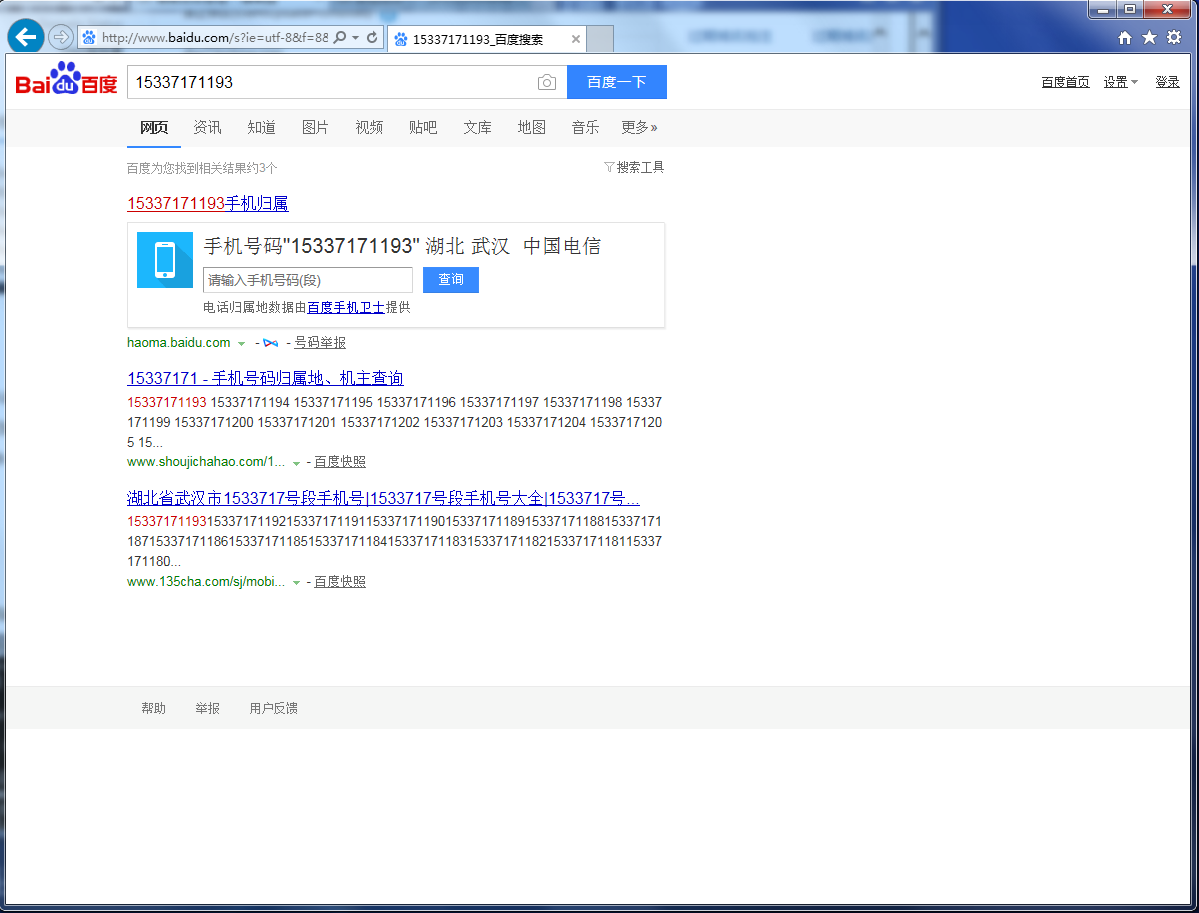
Task: Expand the address bar autocomplete dropdown arrow
Action: (356, 37)
